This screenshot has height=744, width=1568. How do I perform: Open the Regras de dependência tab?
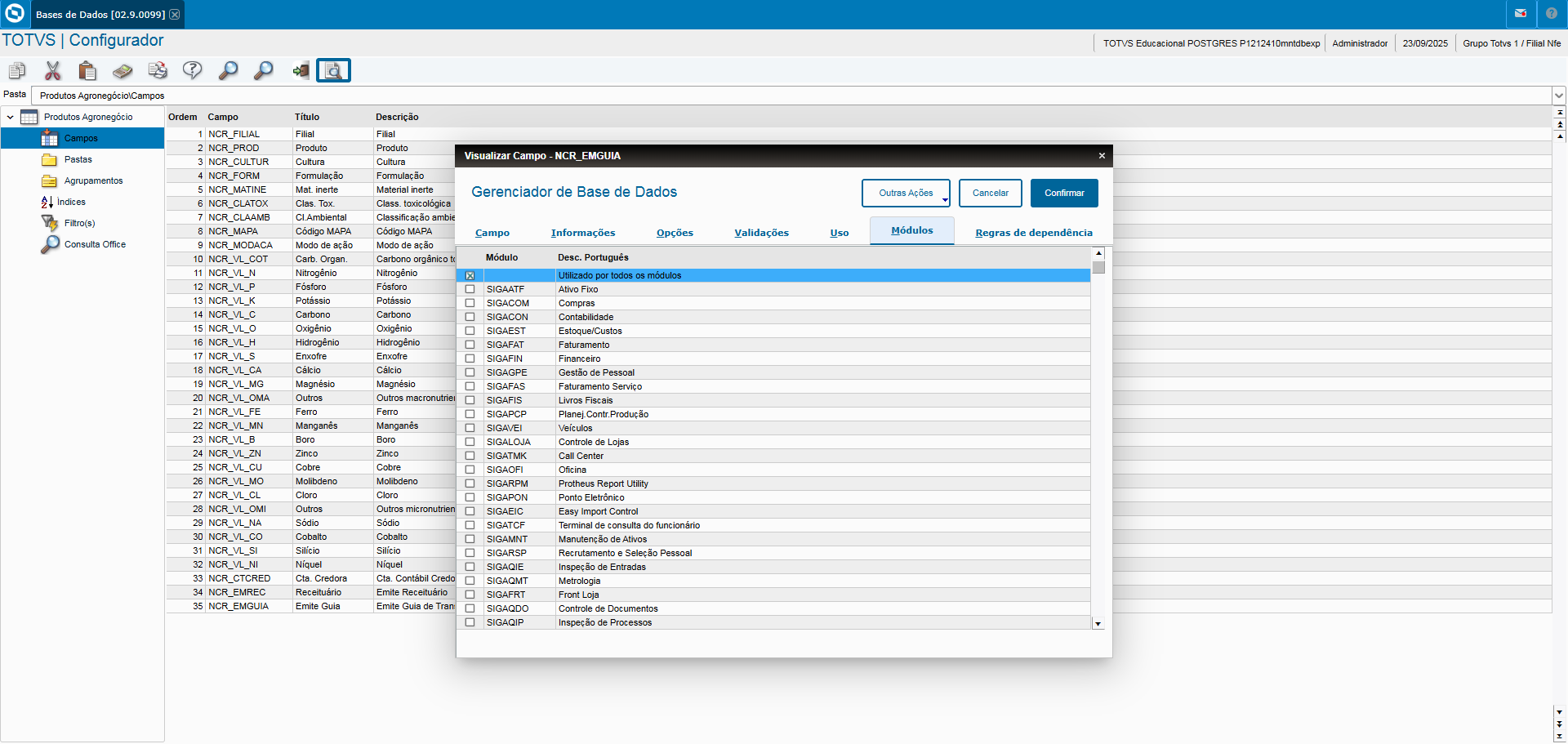pyautogui.click(x=1034, y=233)
